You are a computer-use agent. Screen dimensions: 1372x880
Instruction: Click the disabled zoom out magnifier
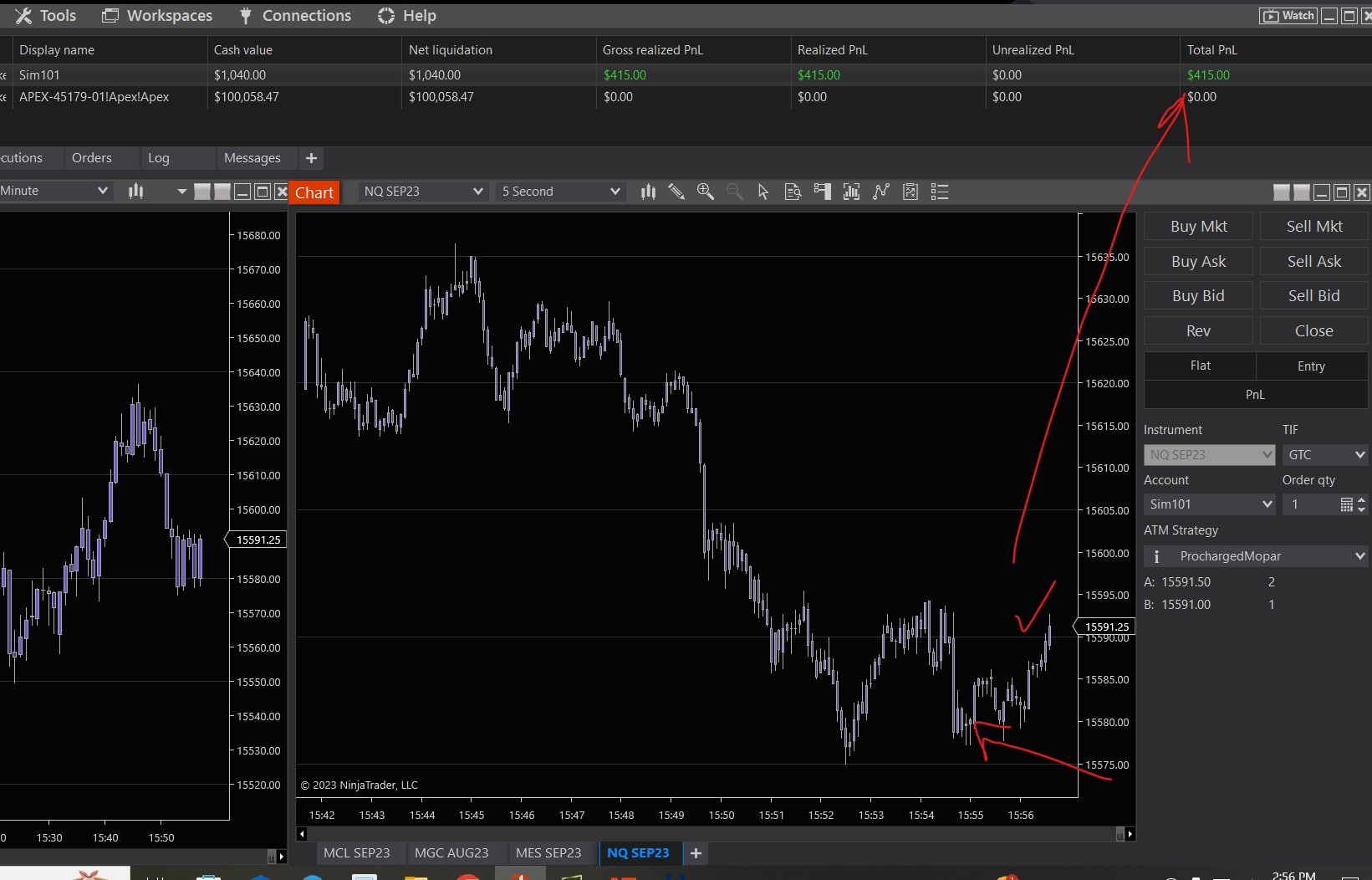click(735, 192)
